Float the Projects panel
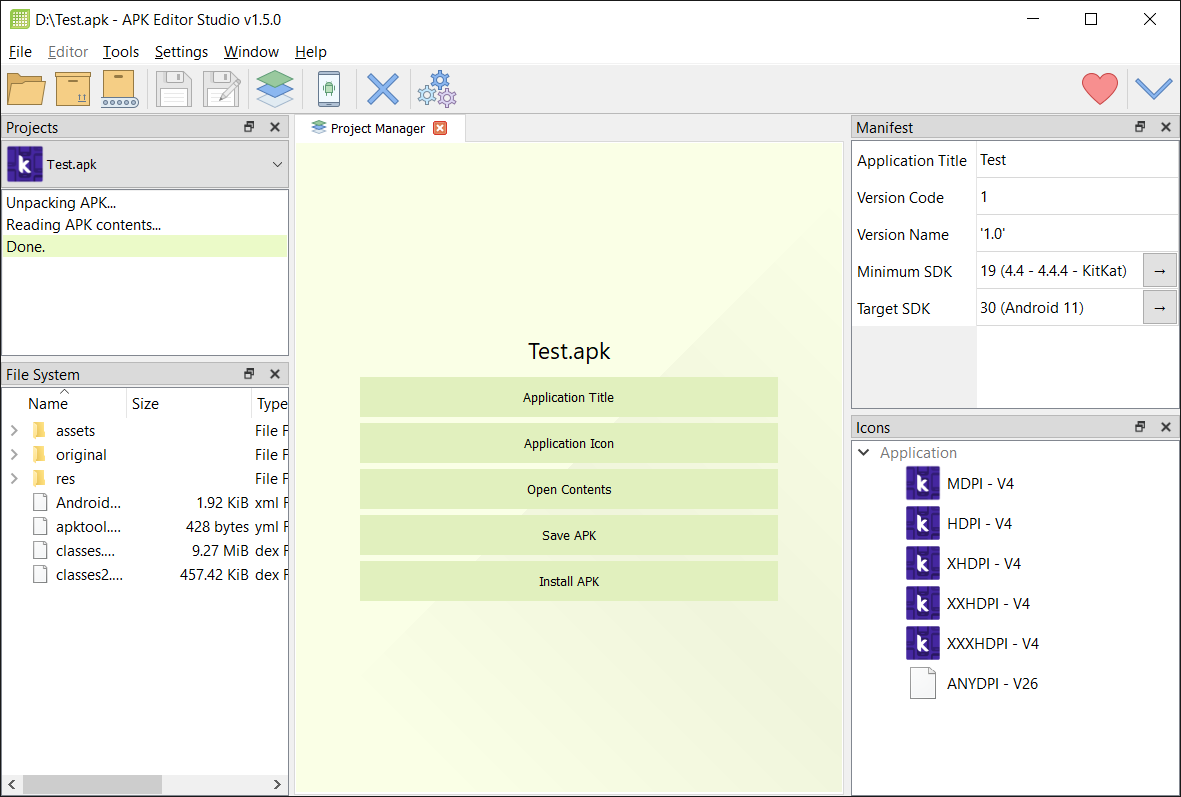Image resolution: width=1181 pixels, height=797 pixels. click(x=249, y=127)
